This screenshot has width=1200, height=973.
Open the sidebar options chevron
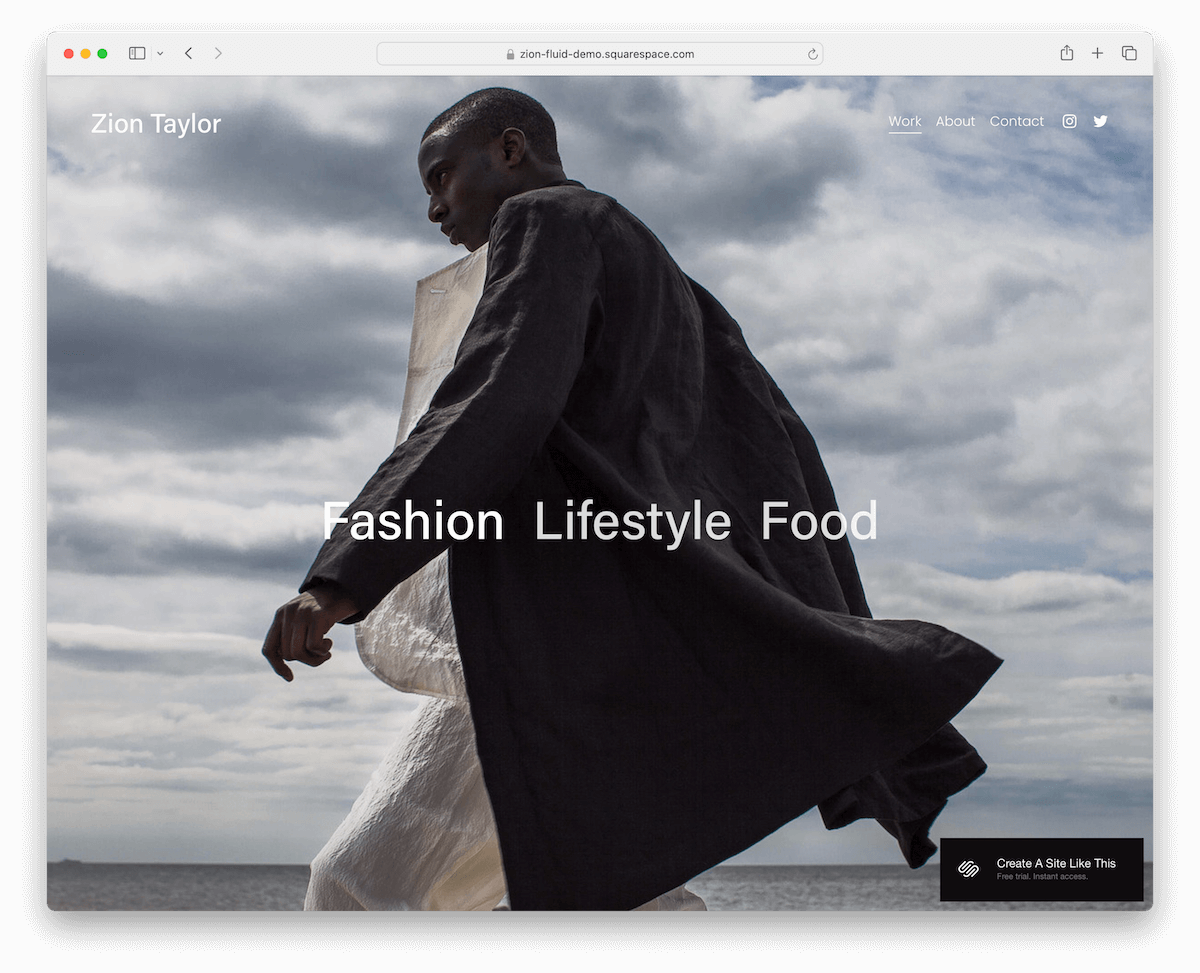tap(160, 53)
